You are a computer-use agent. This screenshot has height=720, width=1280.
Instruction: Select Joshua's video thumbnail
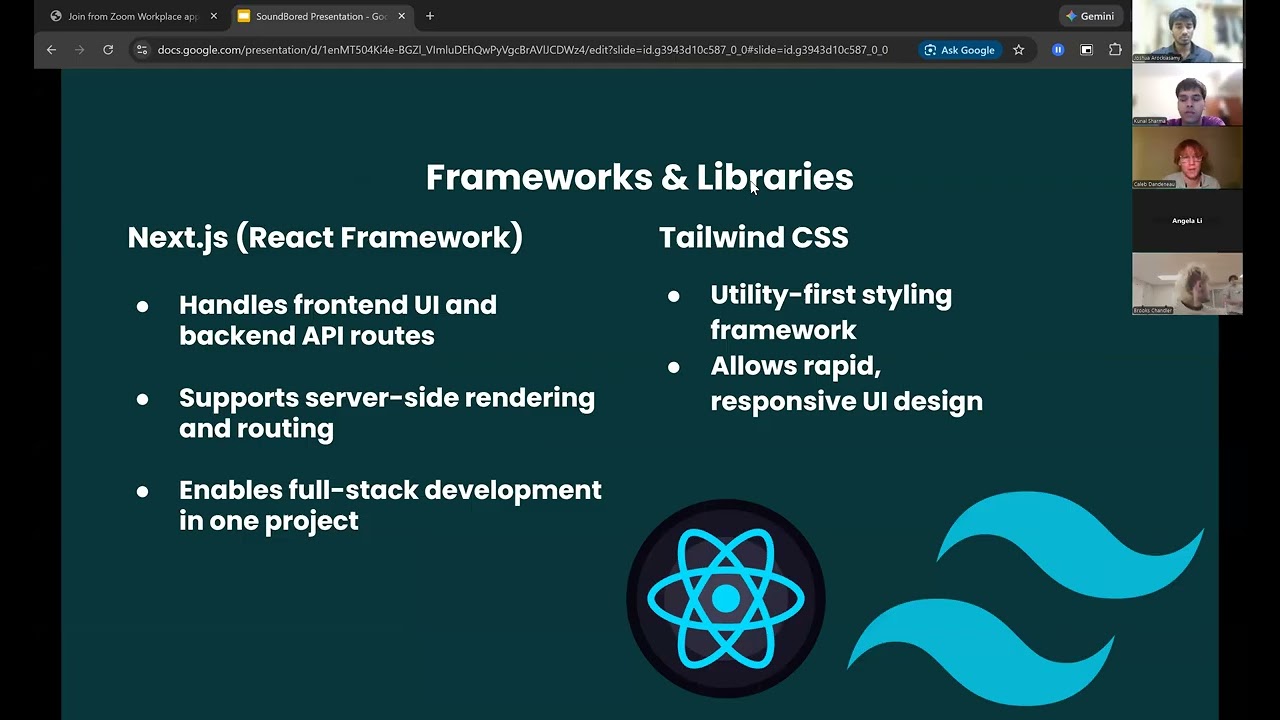[x=1187, y=31]
